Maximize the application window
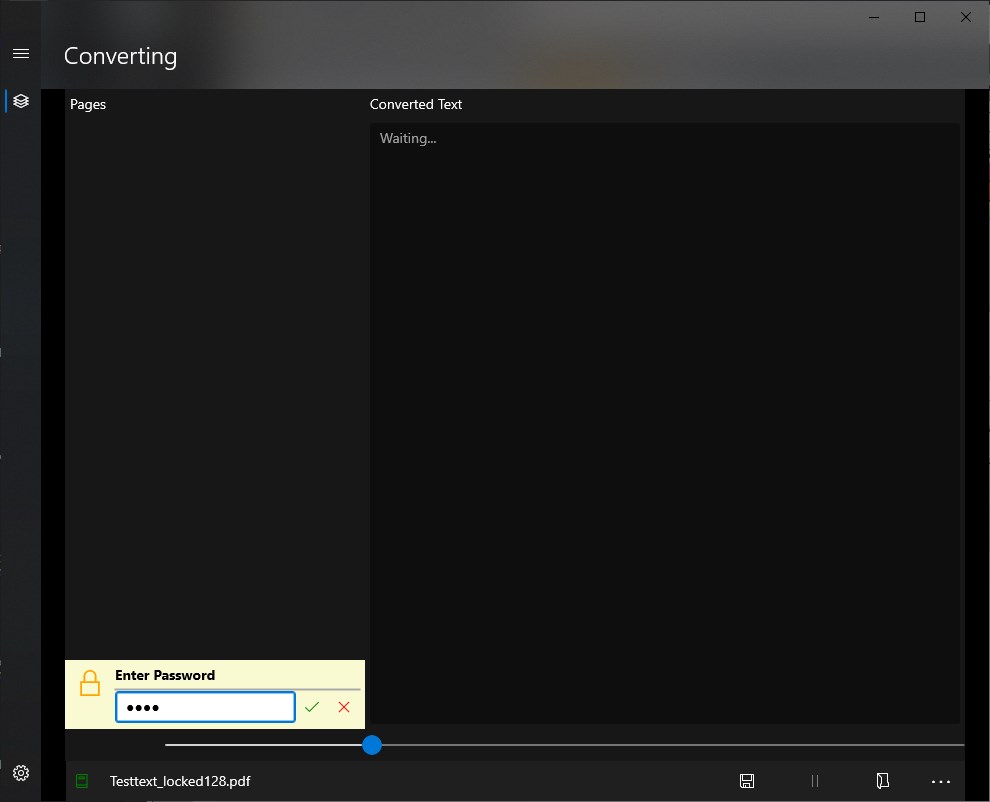The height and width of the screenshot is (802, 990). (x=920, y=17)
